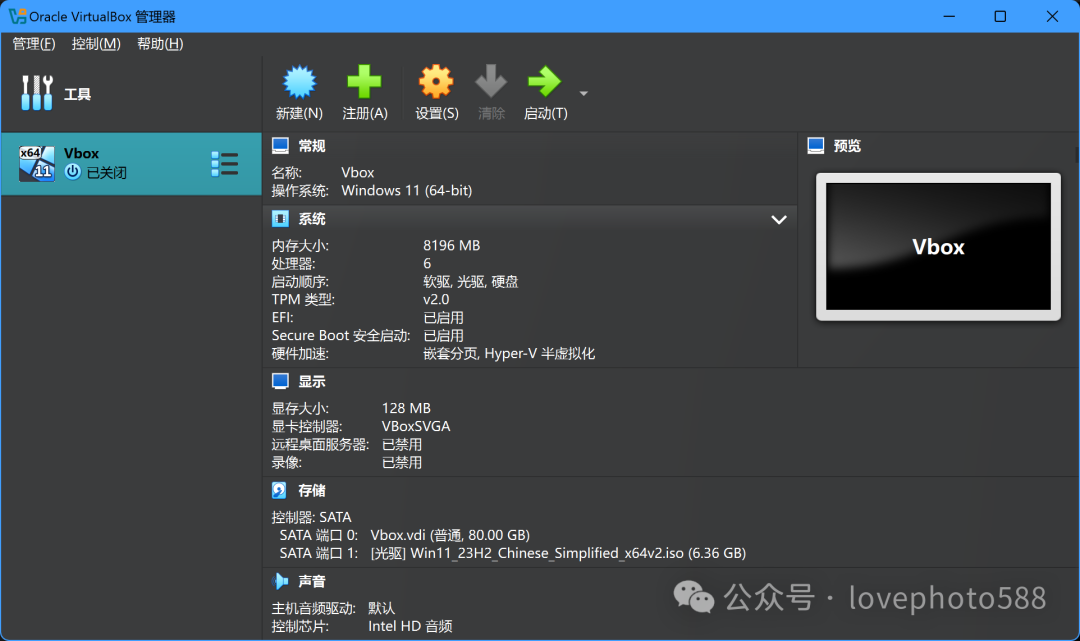This screenshot has width=1080, height=641.
Task: Start the VM with 启动(T) arrow
Action: click(544, 81)
